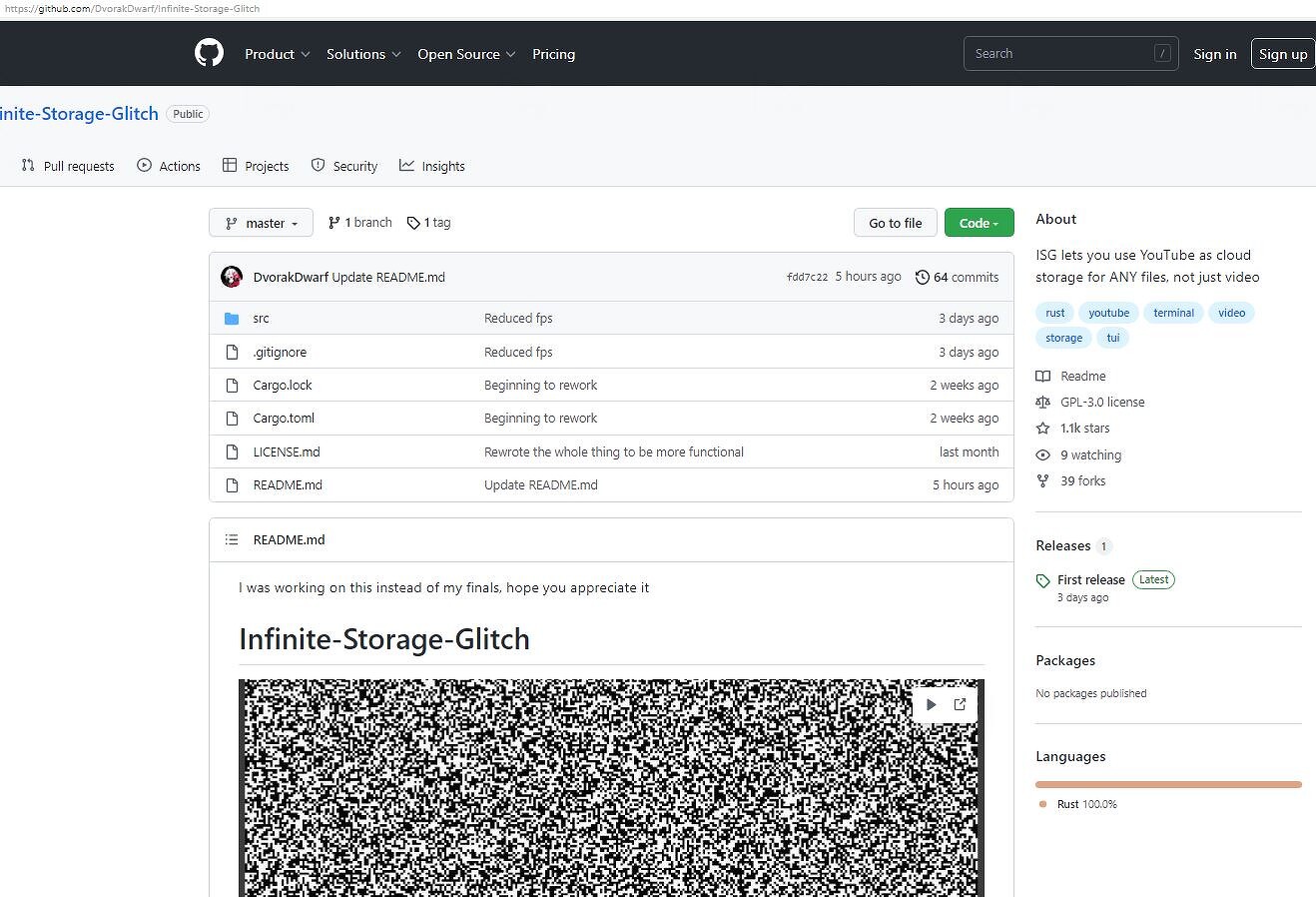The height and width of the screenshot is (897, 1316).
Task: Click the DvorakDwarf avatar image
Action: pos(232,277)
